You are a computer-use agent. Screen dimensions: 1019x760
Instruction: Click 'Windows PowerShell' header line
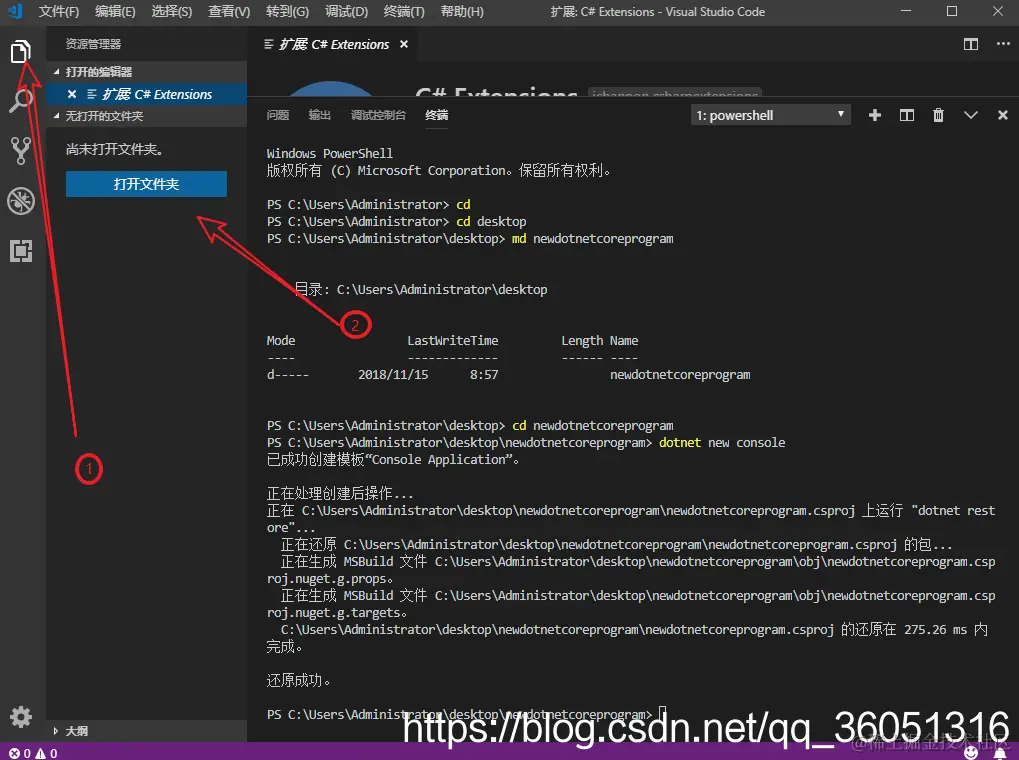329,153
